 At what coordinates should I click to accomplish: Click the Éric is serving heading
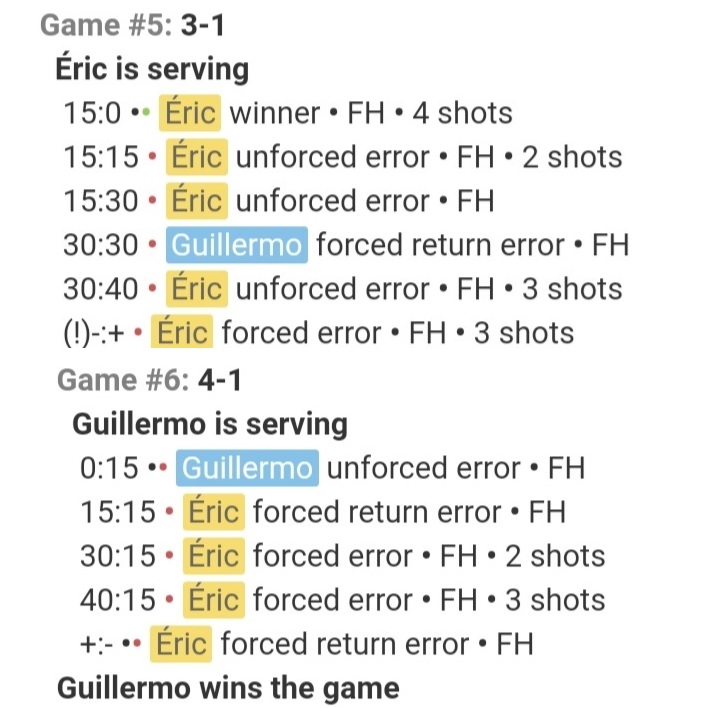click(152, 69)
